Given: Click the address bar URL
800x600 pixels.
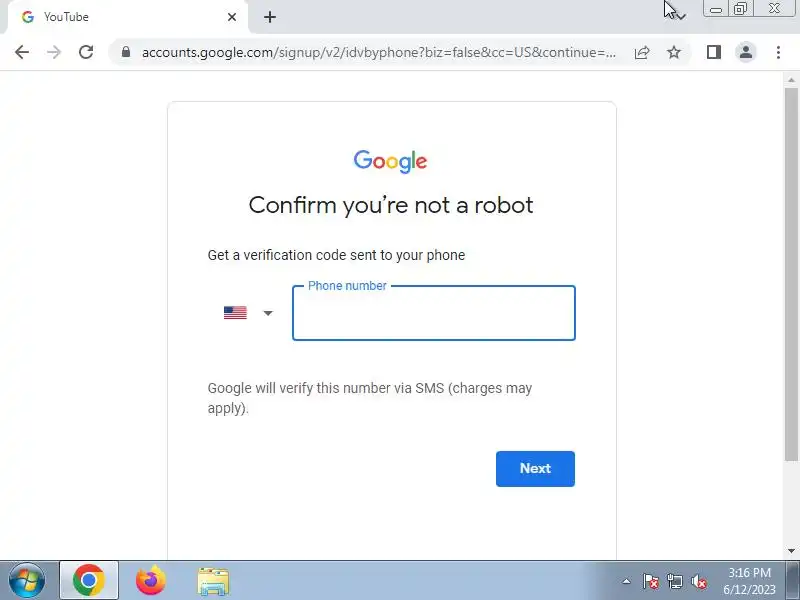Looking at the screenshot, I should [379, 53].
